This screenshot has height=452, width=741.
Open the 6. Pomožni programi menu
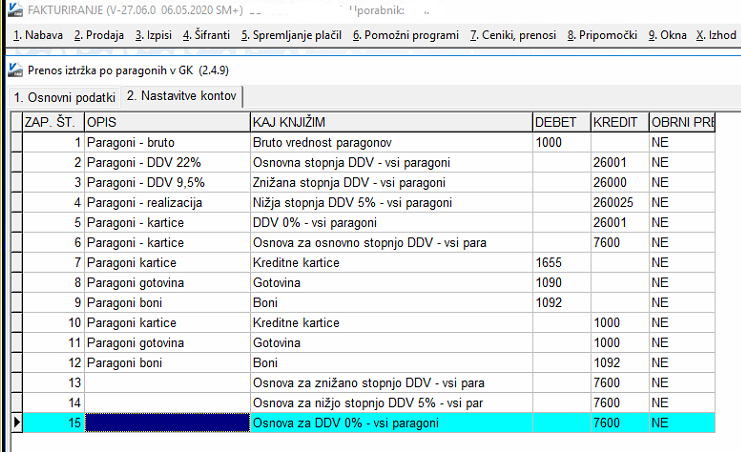[x=406, y=36]
